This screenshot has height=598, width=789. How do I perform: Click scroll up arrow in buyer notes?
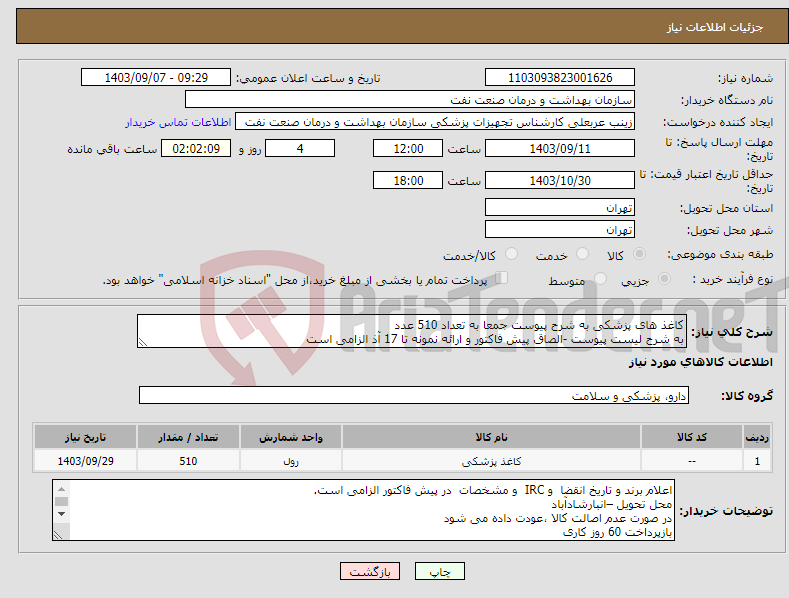61,489
